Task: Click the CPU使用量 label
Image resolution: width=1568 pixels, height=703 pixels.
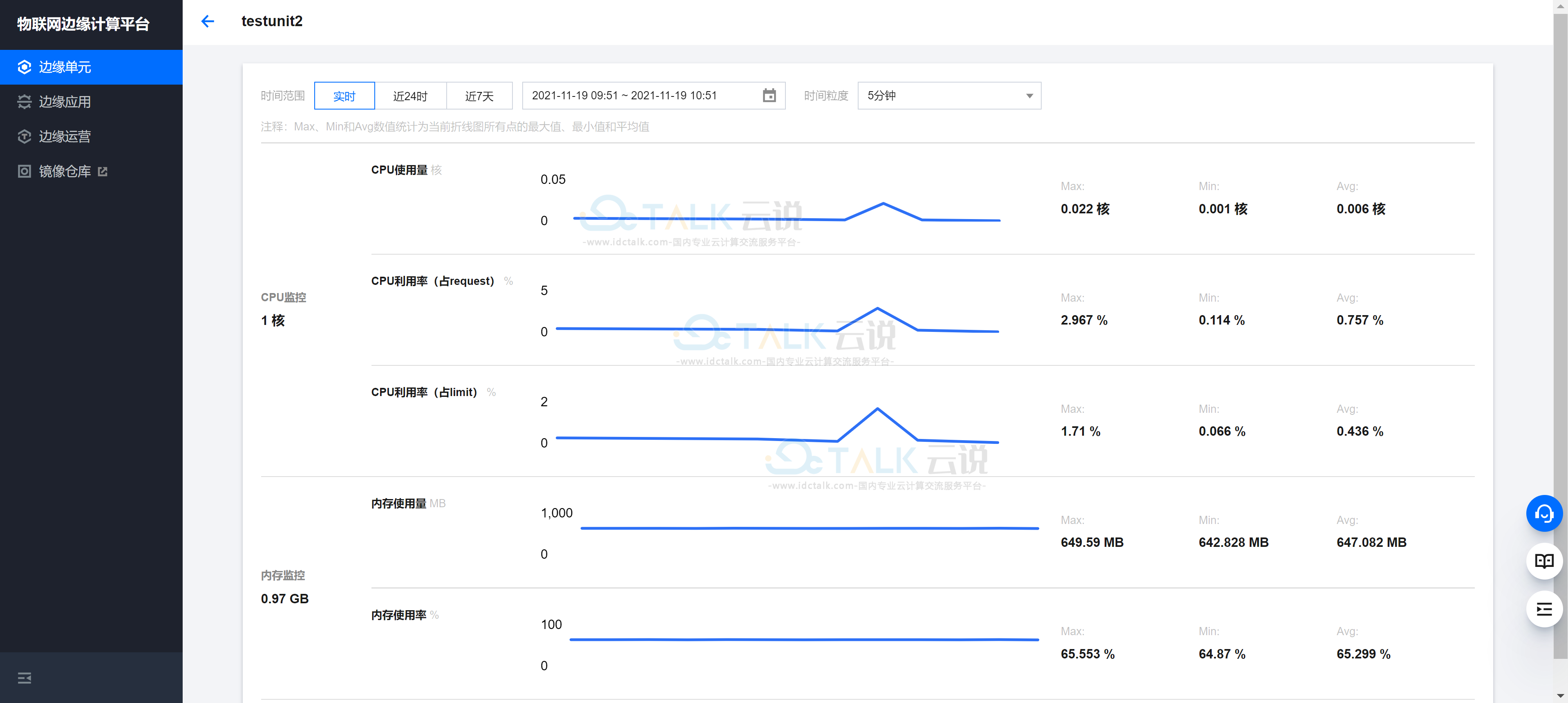Action: click(399, 170)
